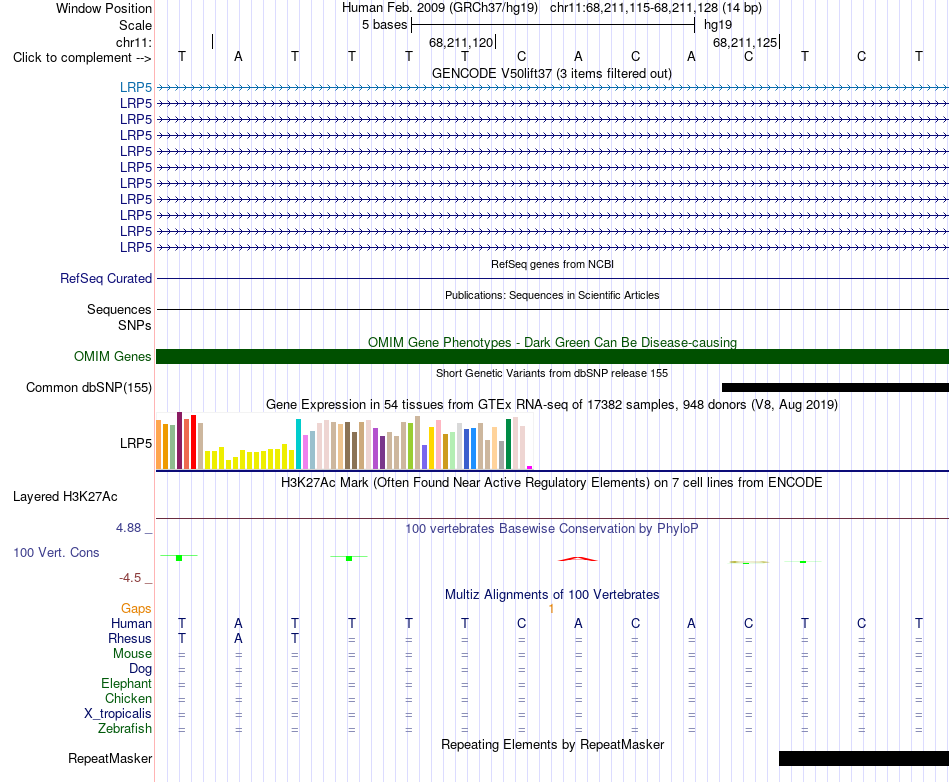The image size is (950, 782).
Task: Click the hg19 label beside the scale bar
Action: 718,25
